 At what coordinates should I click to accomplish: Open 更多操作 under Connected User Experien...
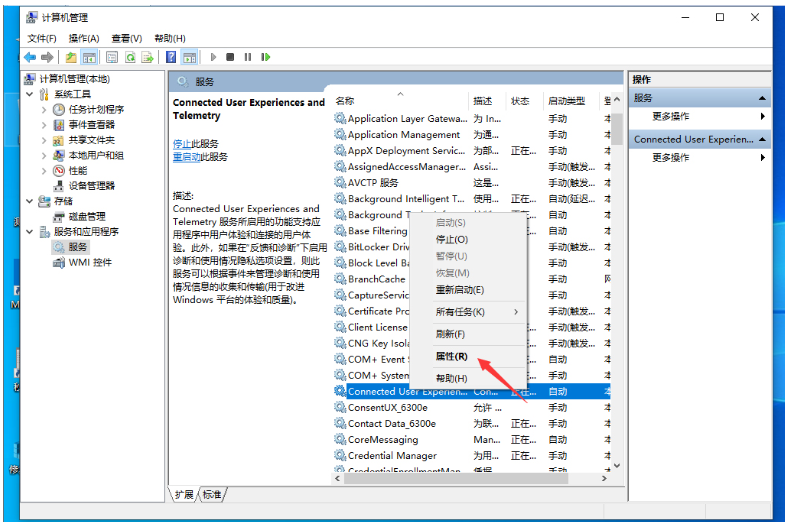coord(670,158)
